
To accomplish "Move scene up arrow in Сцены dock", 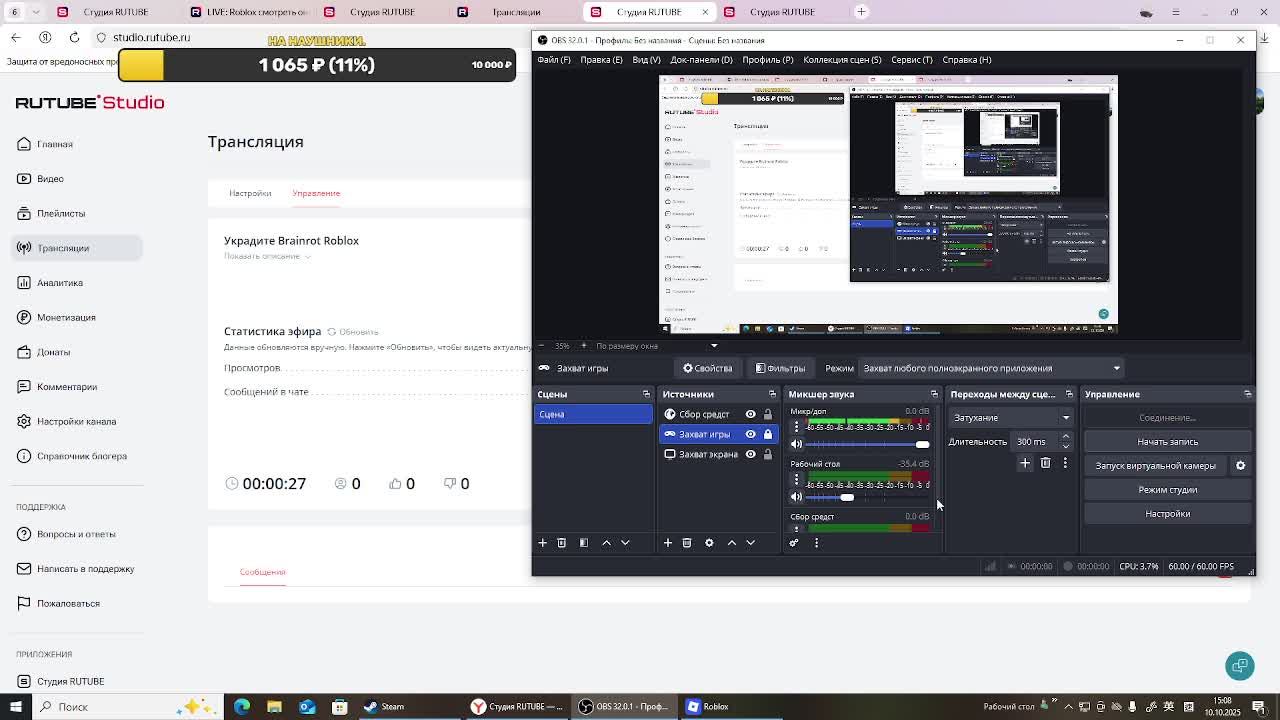I will [x=606, y=543].
